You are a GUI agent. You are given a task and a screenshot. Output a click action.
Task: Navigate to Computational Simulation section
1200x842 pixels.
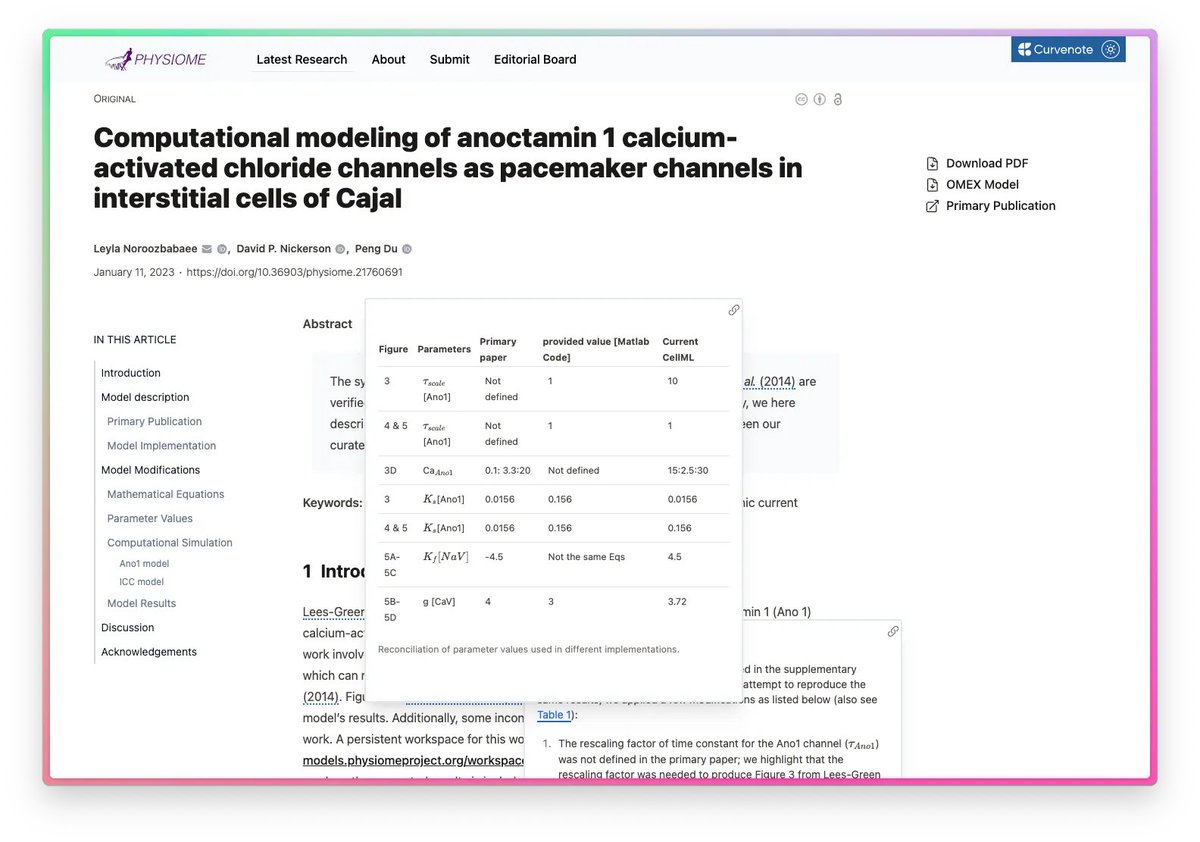point(169,543)
